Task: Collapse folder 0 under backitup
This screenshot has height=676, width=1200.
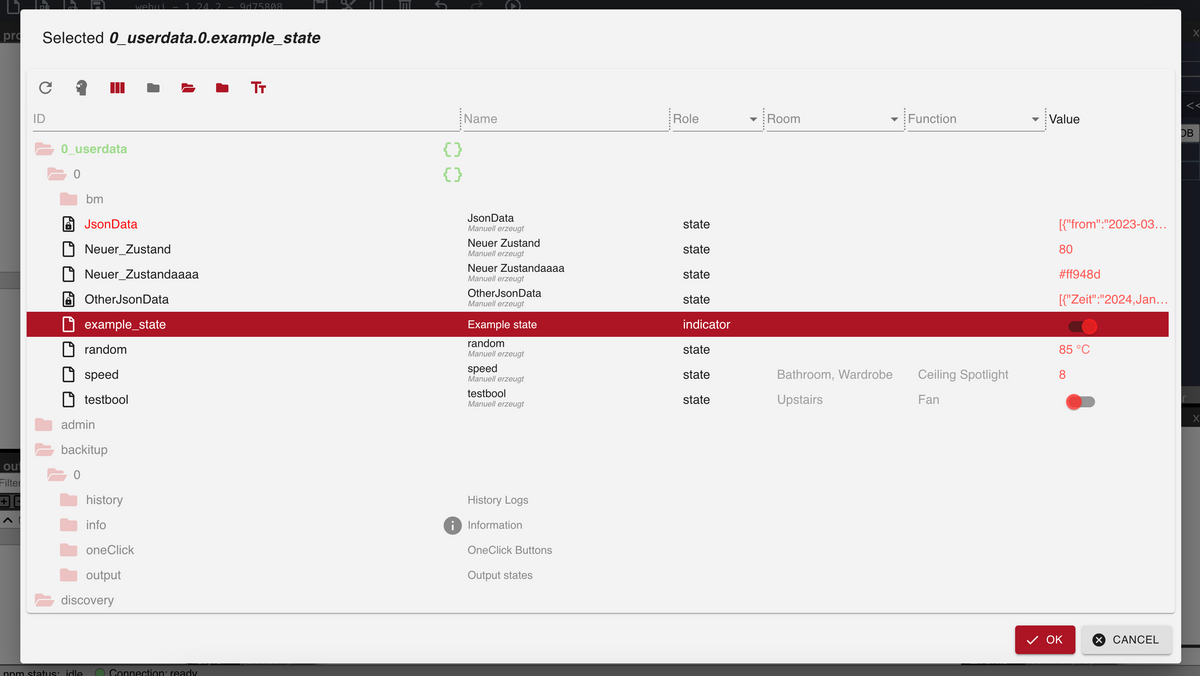Action: click(x=56, y=475)
